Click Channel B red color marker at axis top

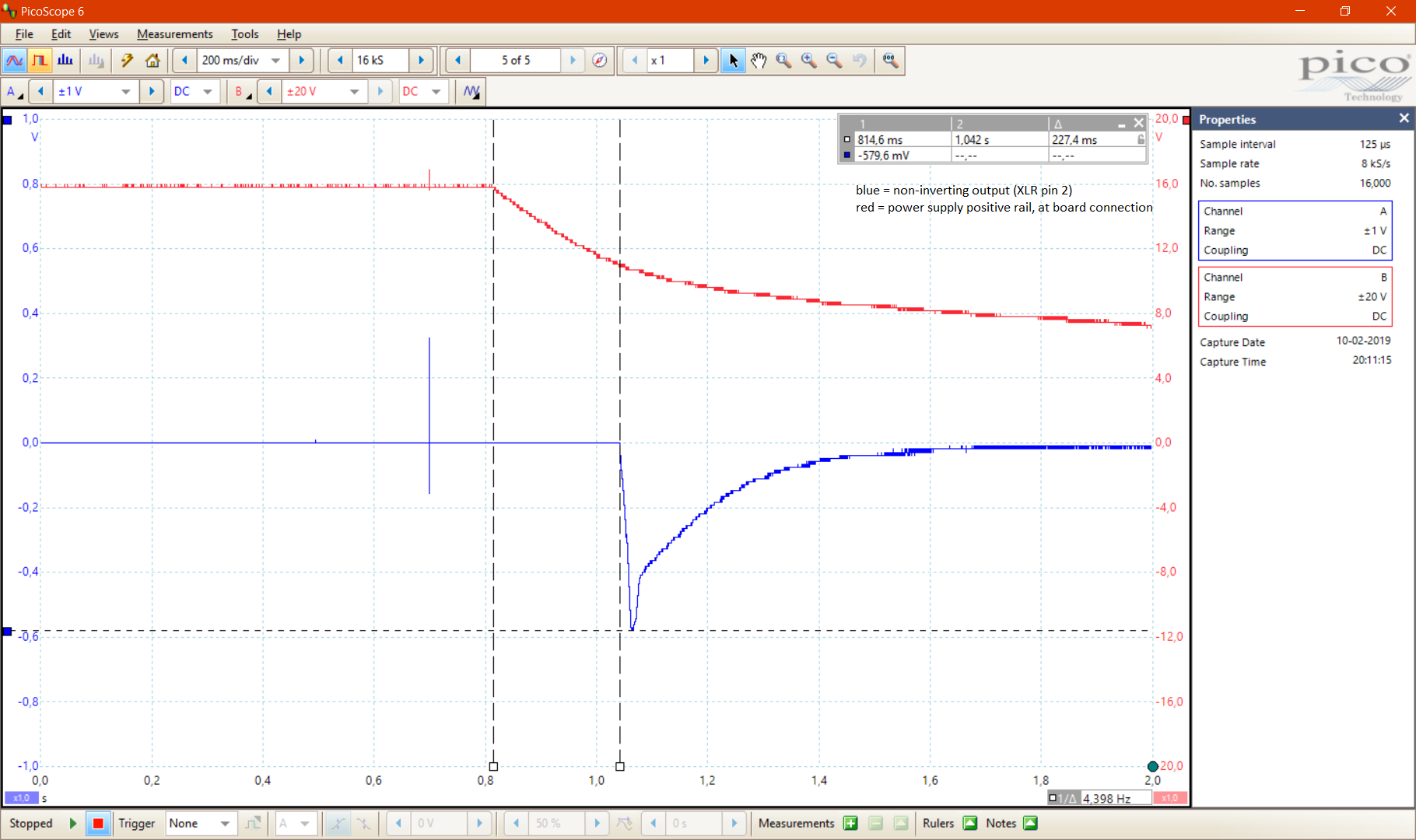tap(1186, 120)
